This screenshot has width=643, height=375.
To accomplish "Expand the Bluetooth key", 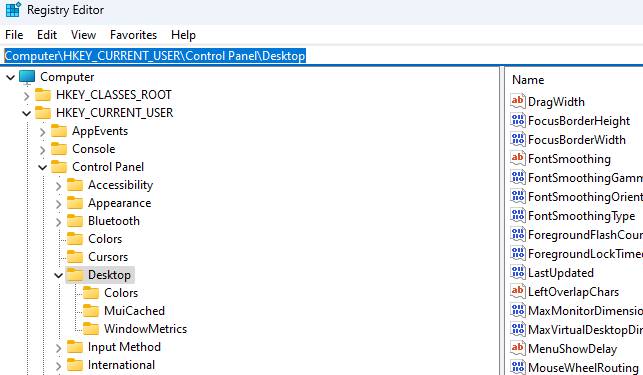I will pyautogui.click(x=58, y=222).
